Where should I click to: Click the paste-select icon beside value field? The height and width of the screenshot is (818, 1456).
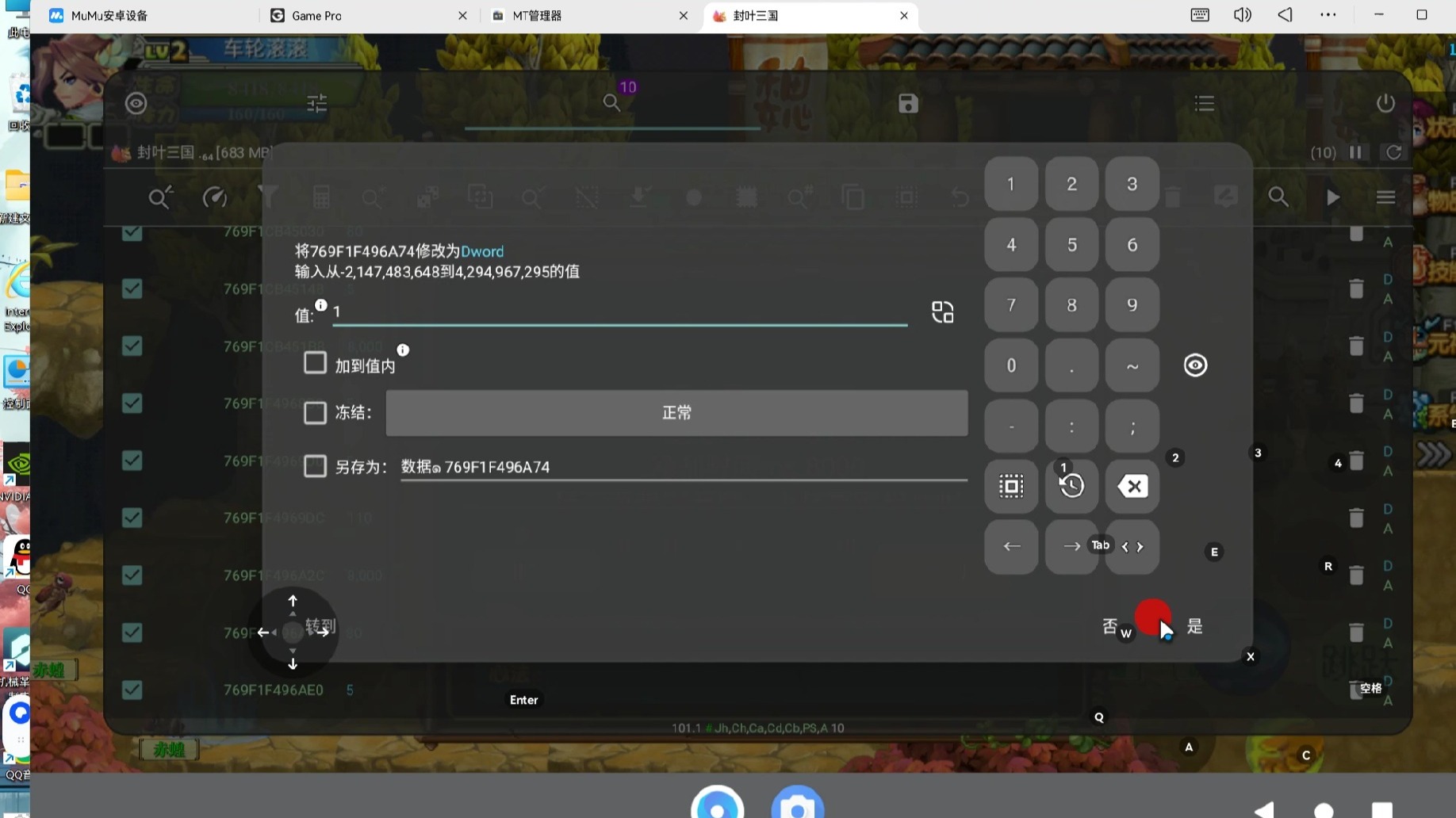coord(943,312)
